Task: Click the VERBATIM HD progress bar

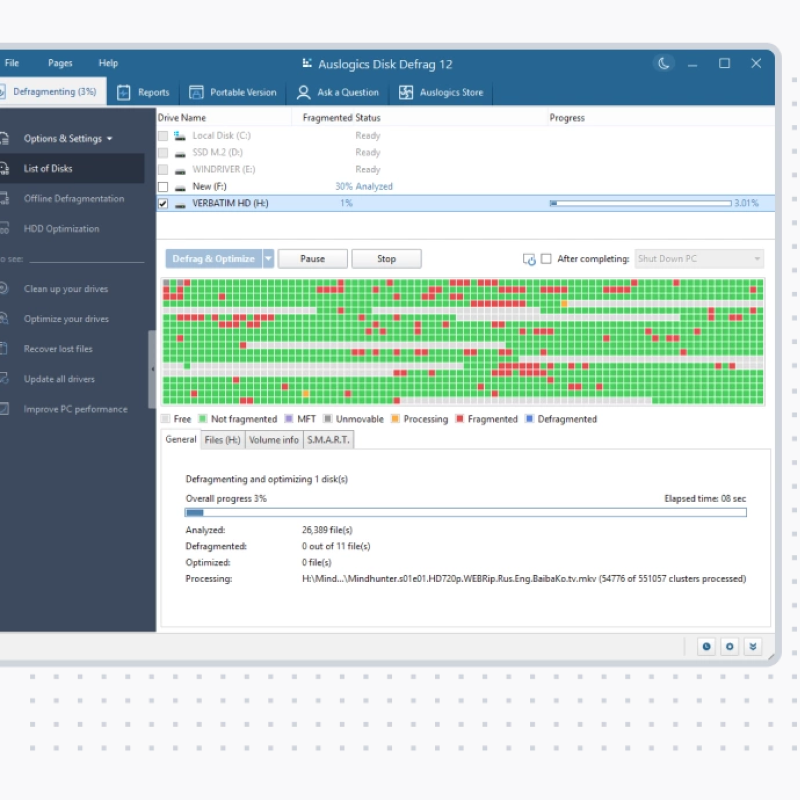Action: [x=640, y=203]
